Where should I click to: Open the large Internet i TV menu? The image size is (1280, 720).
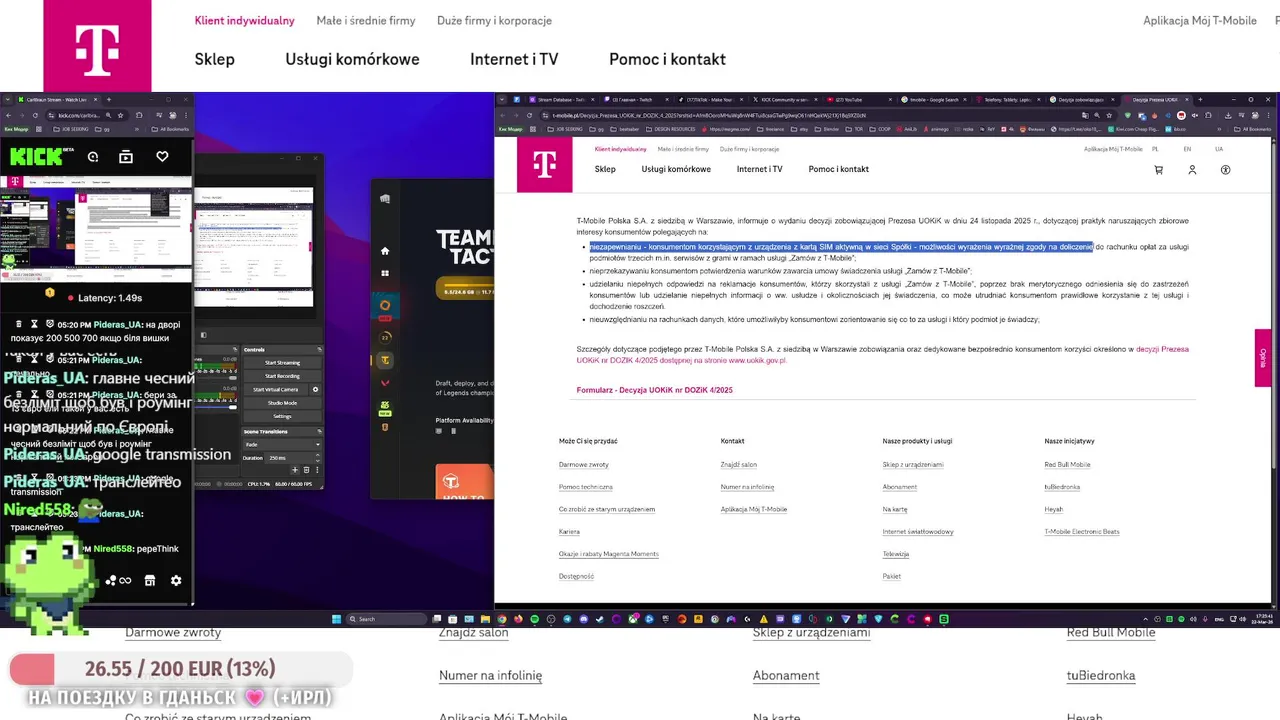tap(514, 59)
